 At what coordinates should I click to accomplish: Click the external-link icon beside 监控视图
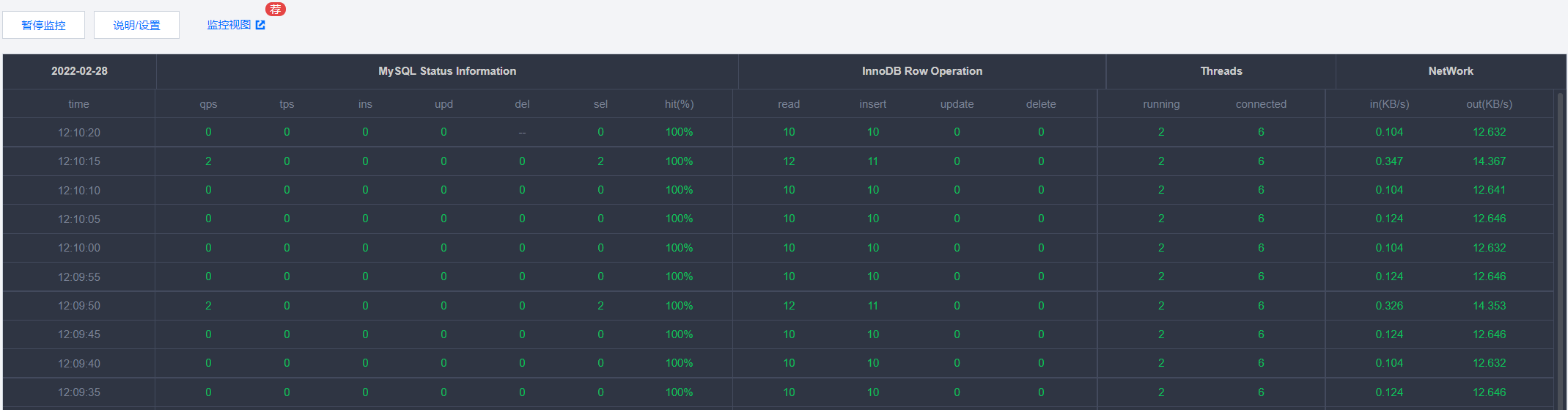[260, 25]
